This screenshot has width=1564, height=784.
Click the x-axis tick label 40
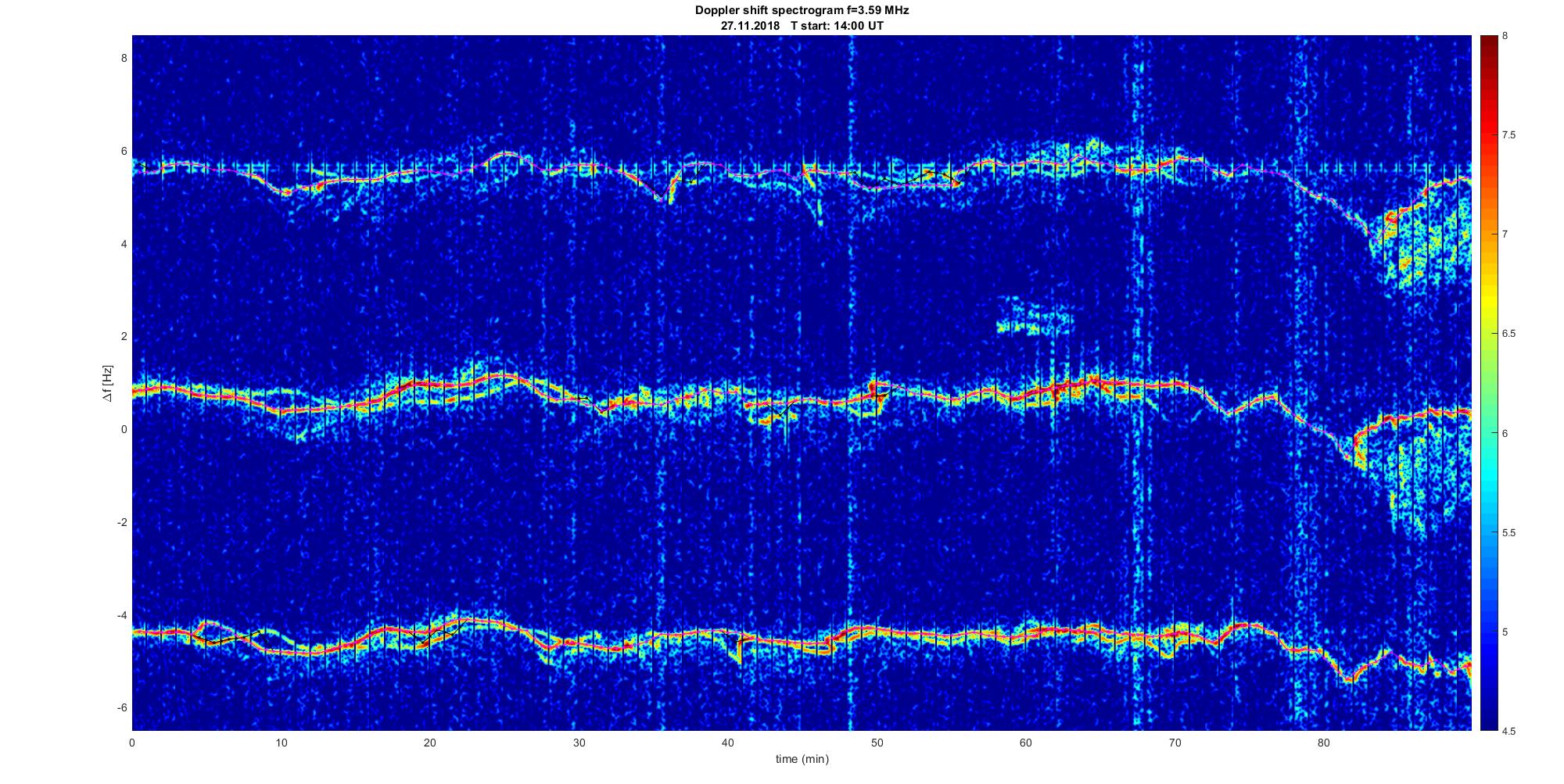pos(728,743)
